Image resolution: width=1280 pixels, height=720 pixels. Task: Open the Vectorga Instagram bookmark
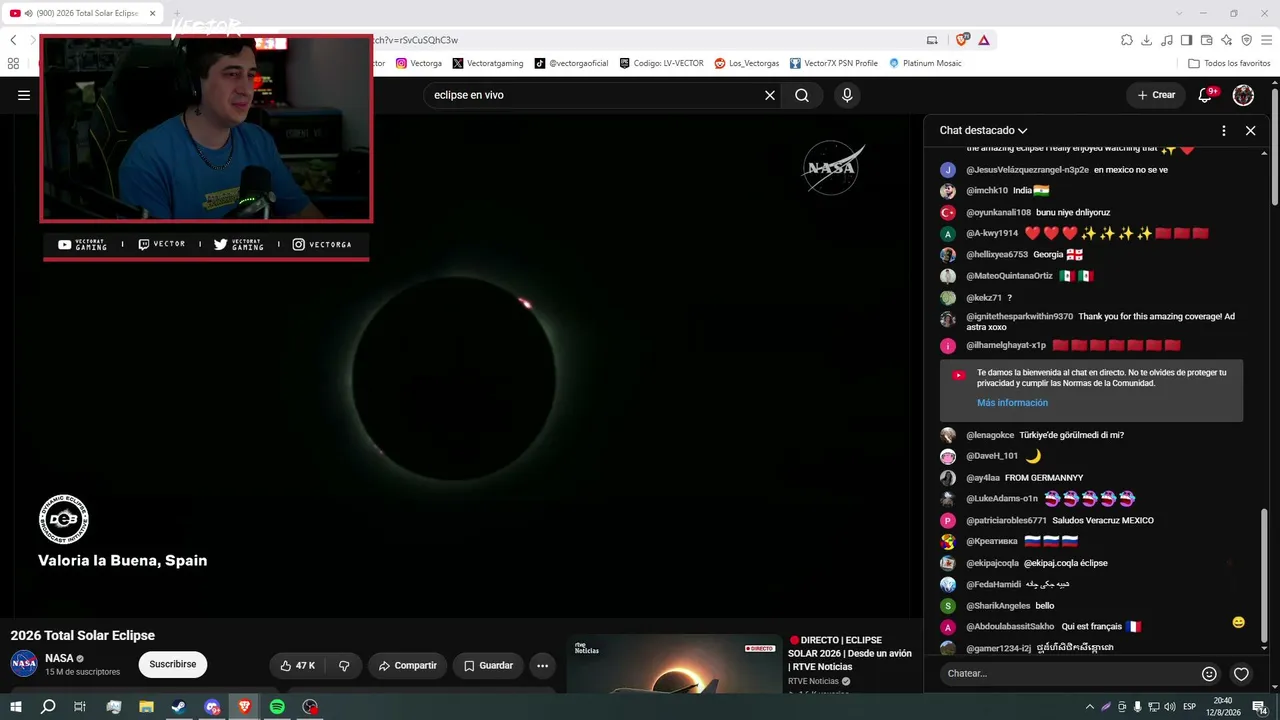click(x=419, y=63)
